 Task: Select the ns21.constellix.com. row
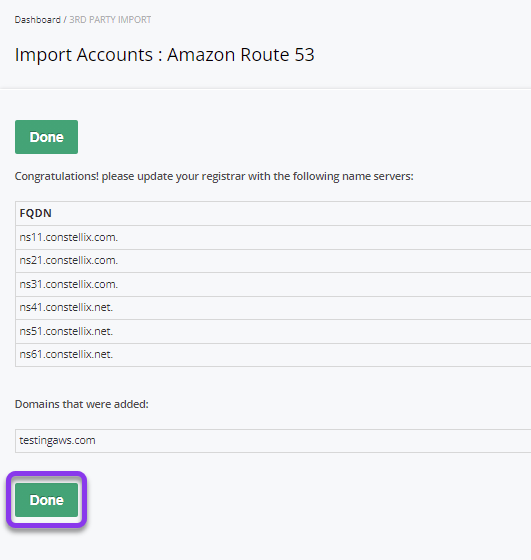click(273, 261)
